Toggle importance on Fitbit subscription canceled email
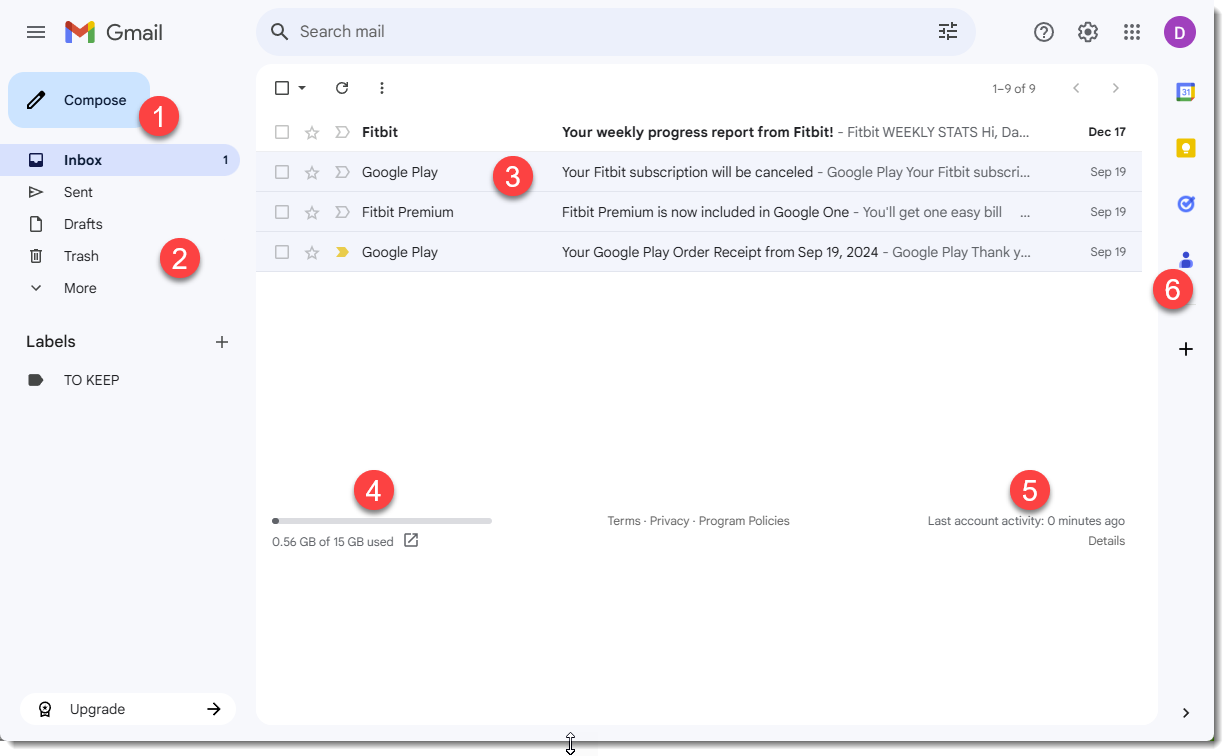 342,172
